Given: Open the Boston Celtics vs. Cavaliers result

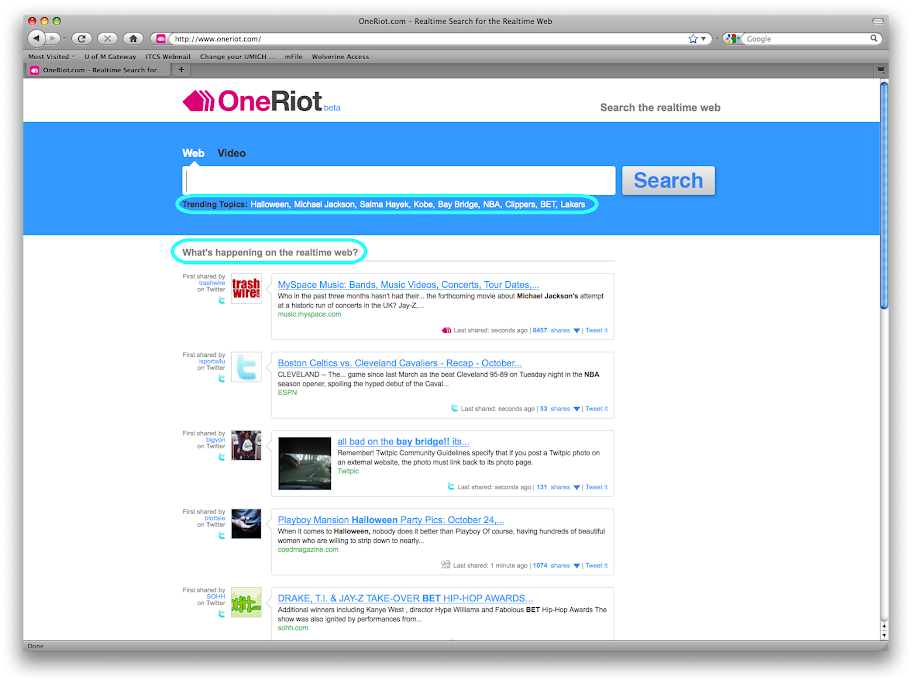Looking at the screenshot, I should 400,363.
